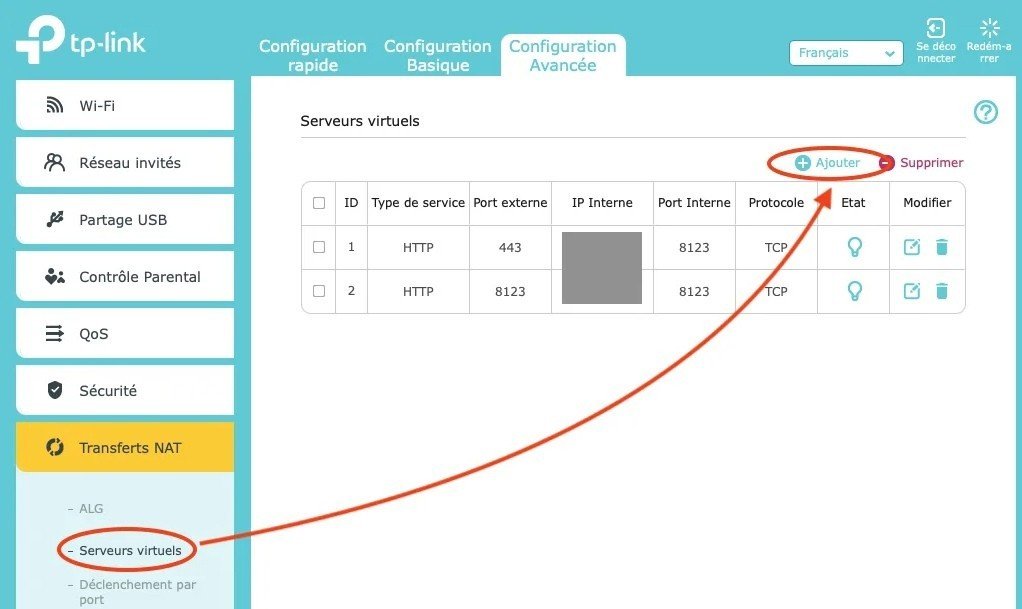Open the Partage USB menu section

click(x=124, y=219)
